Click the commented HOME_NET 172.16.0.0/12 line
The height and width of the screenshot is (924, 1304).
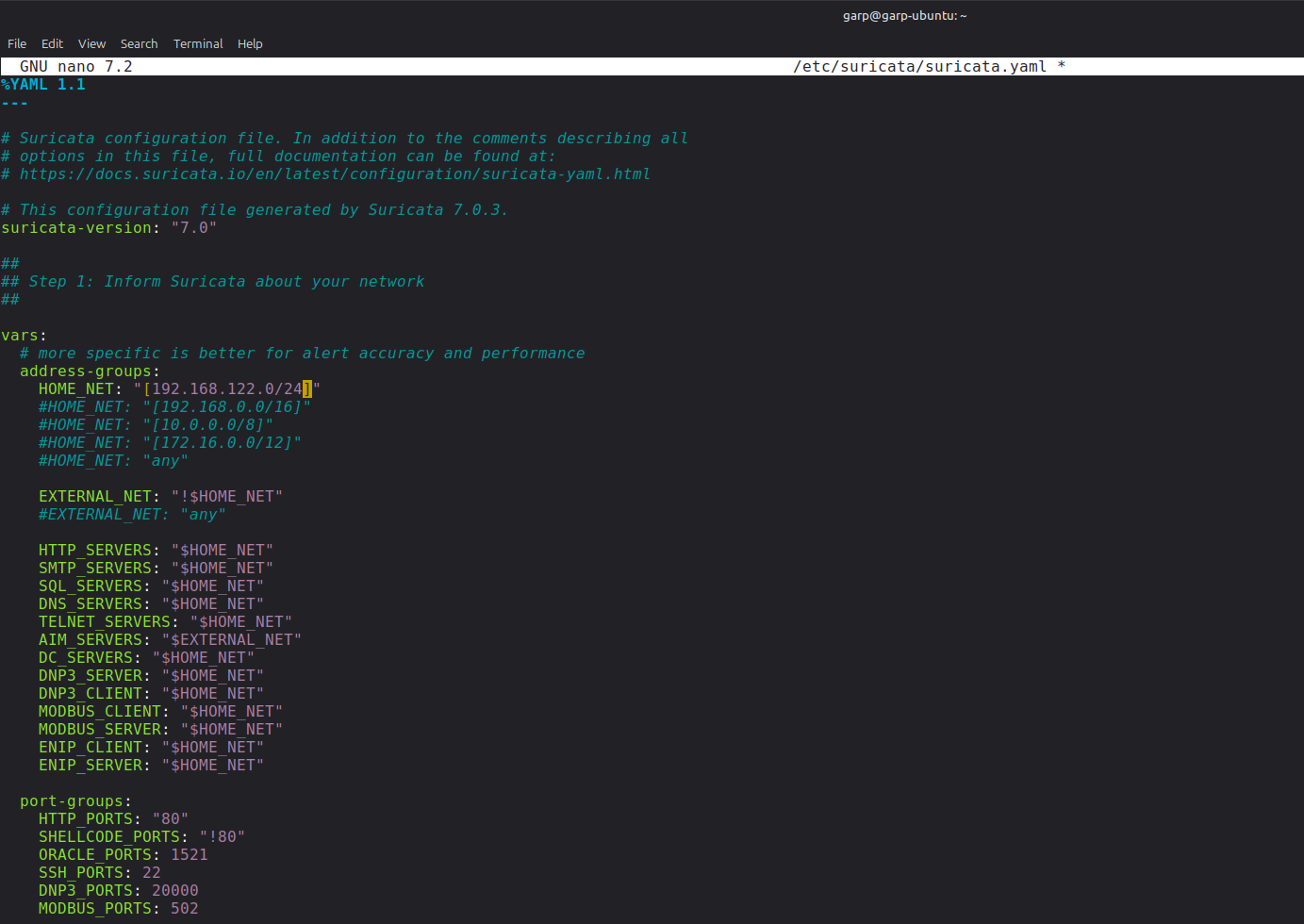171,443
